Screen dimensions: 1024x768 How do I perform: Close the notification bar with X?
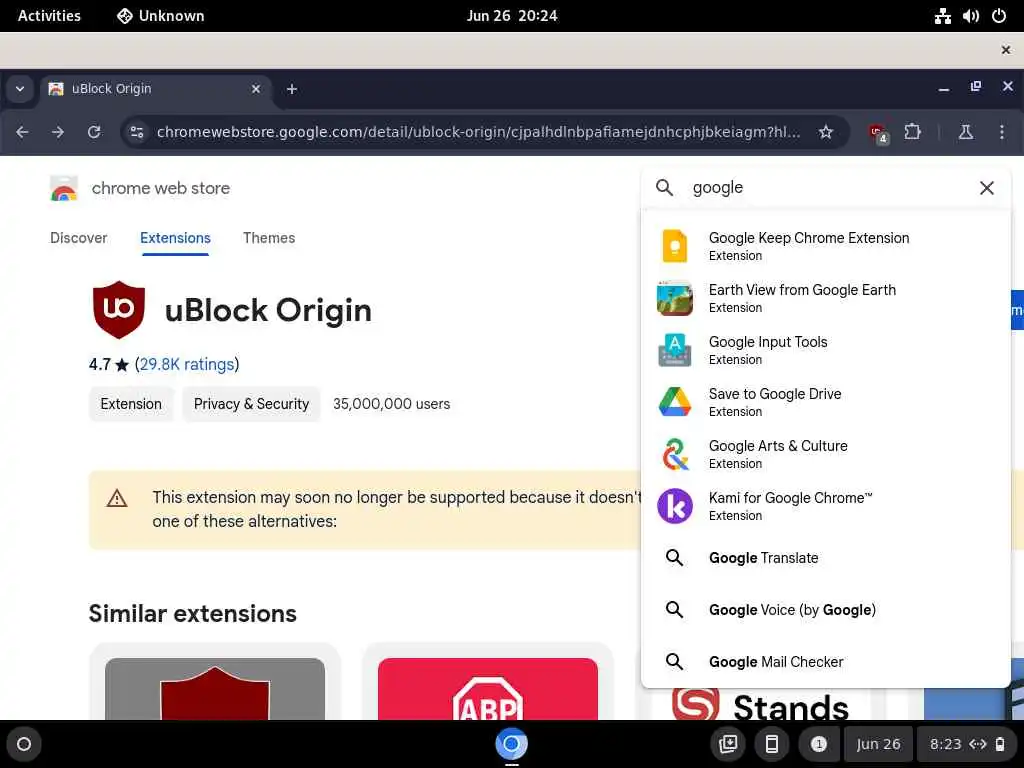click(x=1006, y=50)
